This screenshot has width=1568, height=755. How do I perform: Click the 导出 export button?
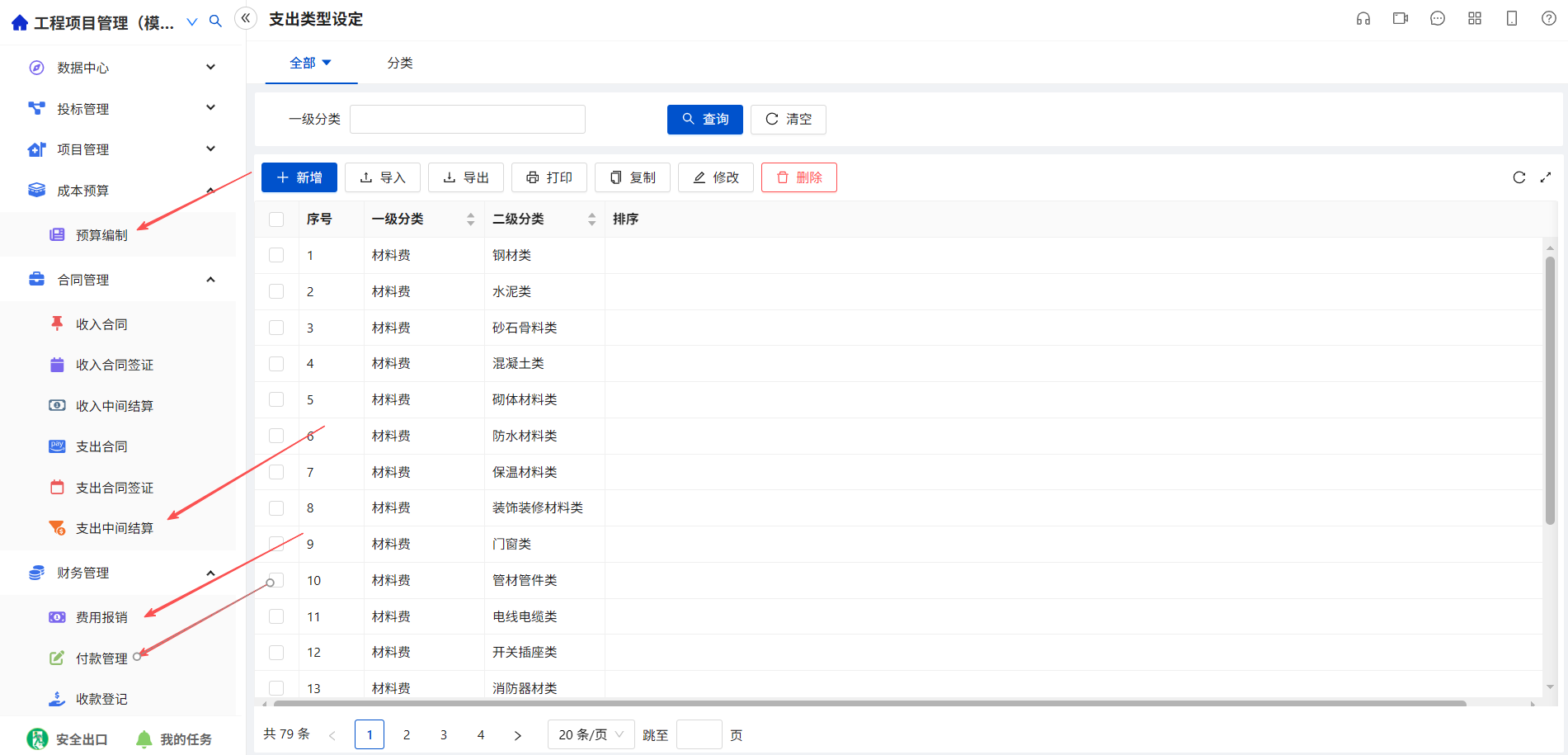click(466, 177)
